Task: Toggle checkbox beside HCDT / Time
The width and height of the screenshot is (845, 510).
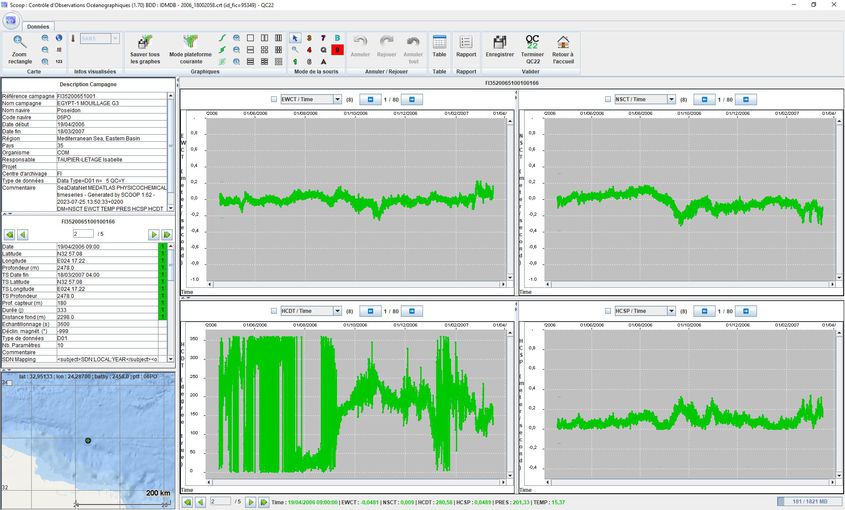Action: (274, 311)
